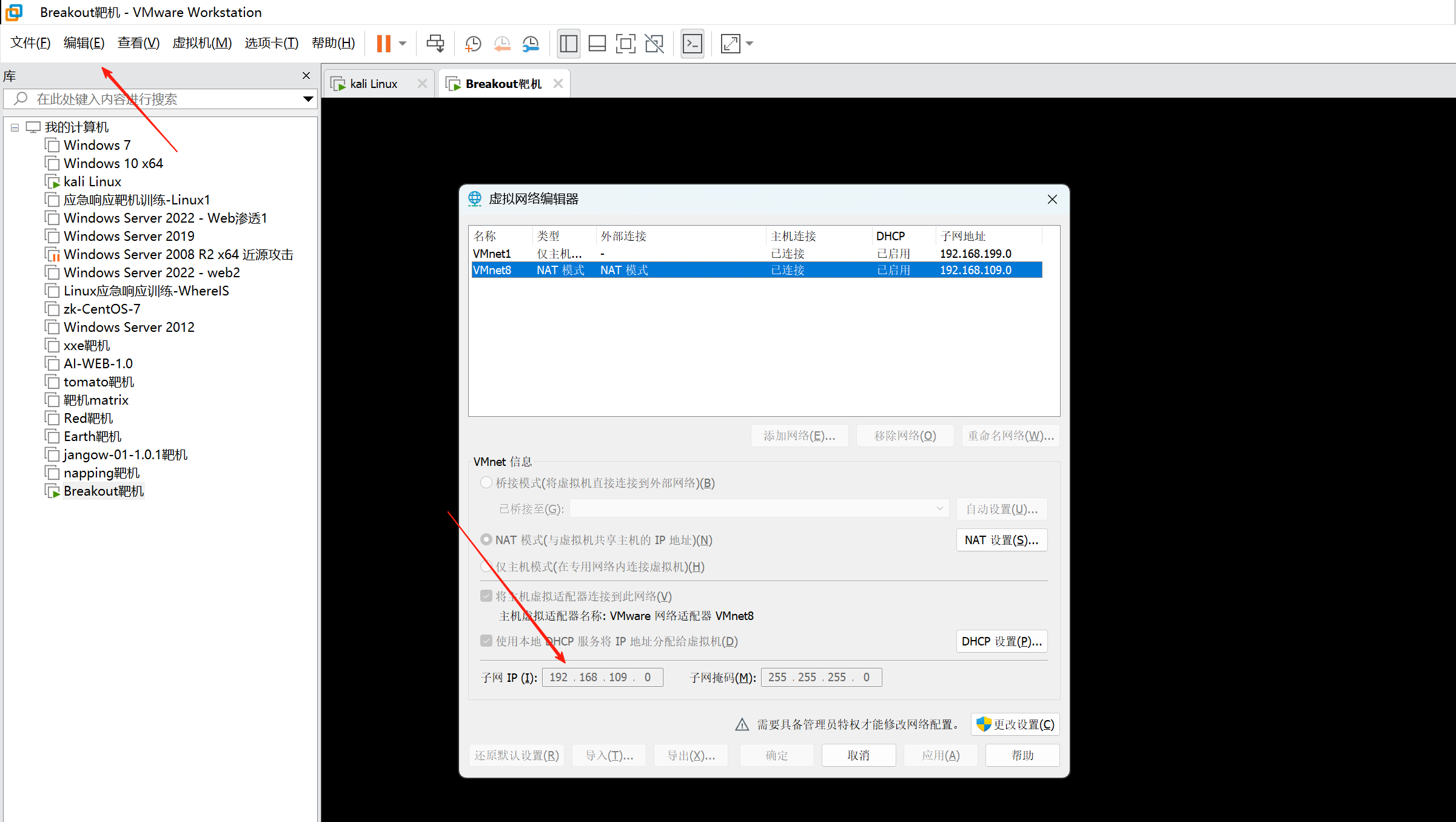Select Windows 10 x64 in the library
1456x822 pixels.
(x=113, y=164)
